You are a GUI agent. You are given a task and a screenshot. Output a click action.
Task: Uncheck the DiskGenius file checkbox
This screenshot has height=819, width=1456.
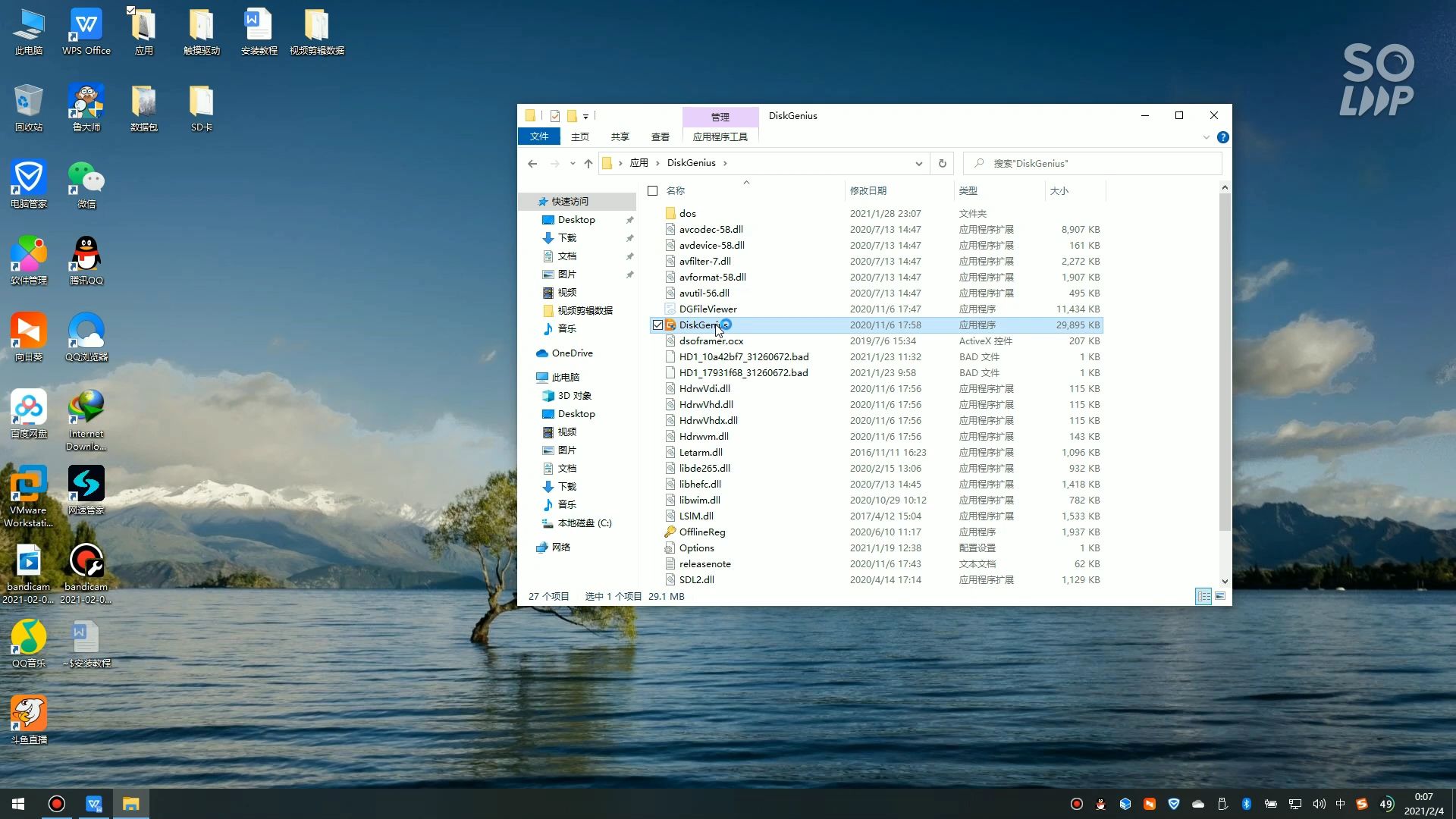click(657, 325)
